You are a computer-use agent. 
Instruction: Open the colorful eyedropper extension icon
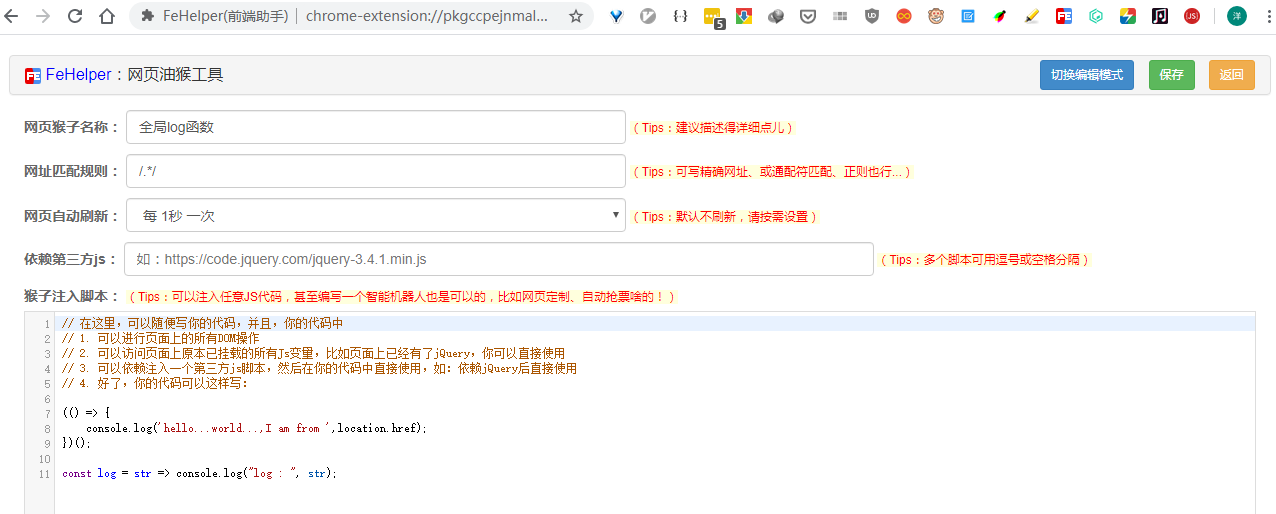[x=1000, y=16]
